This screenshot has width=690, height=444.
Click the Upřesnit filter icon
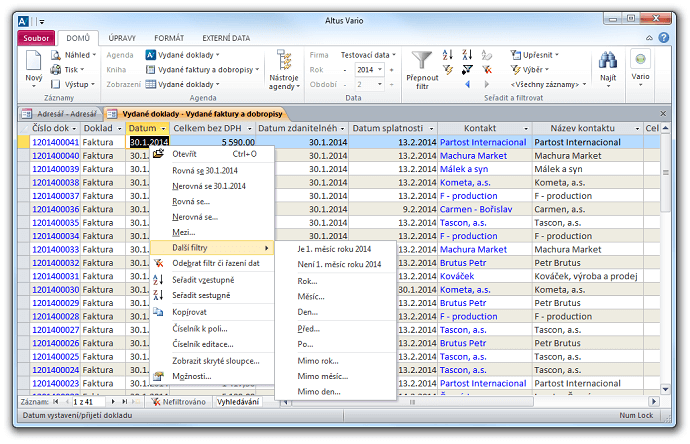click(516, 55)
